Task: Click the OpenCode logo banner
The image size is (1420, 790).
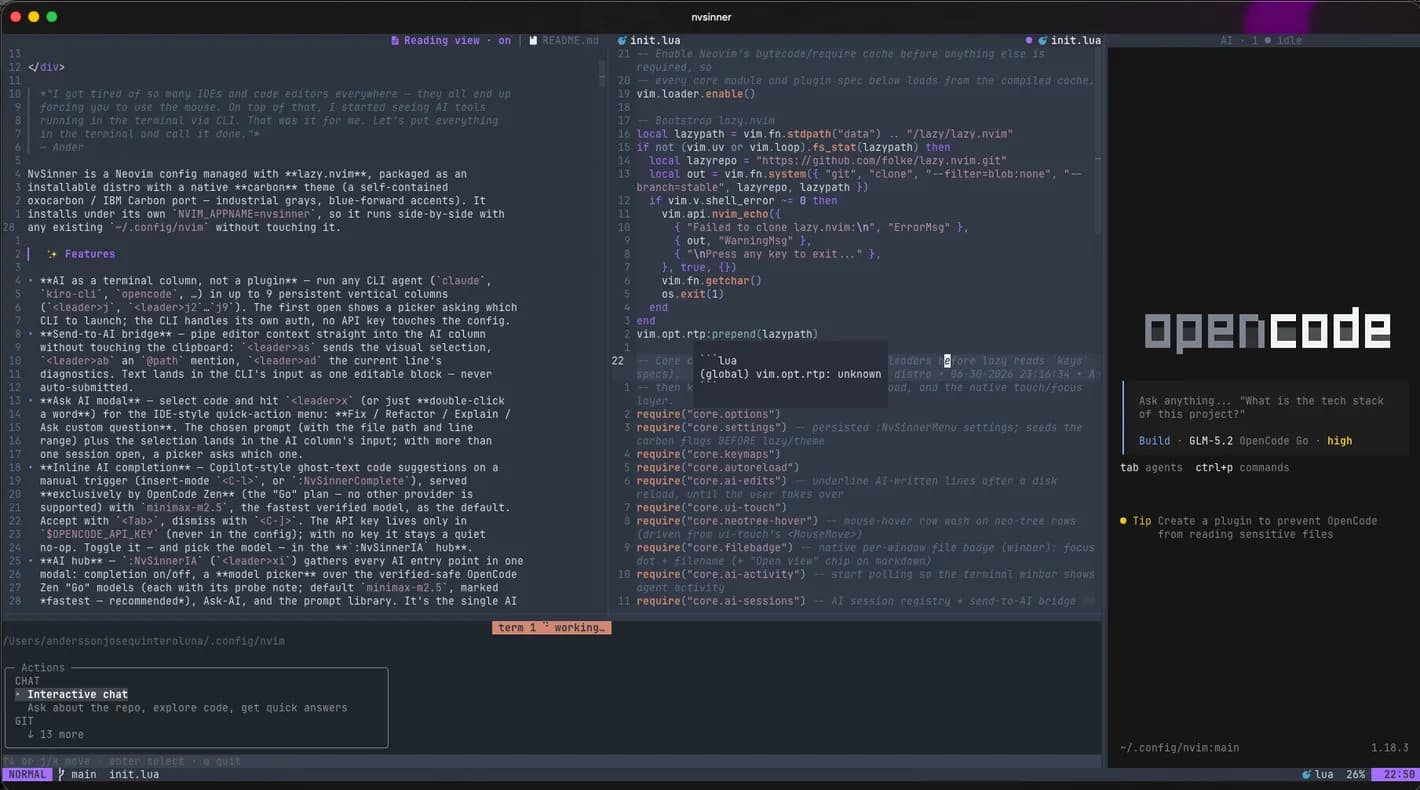Action: (x=1267, y=330)
